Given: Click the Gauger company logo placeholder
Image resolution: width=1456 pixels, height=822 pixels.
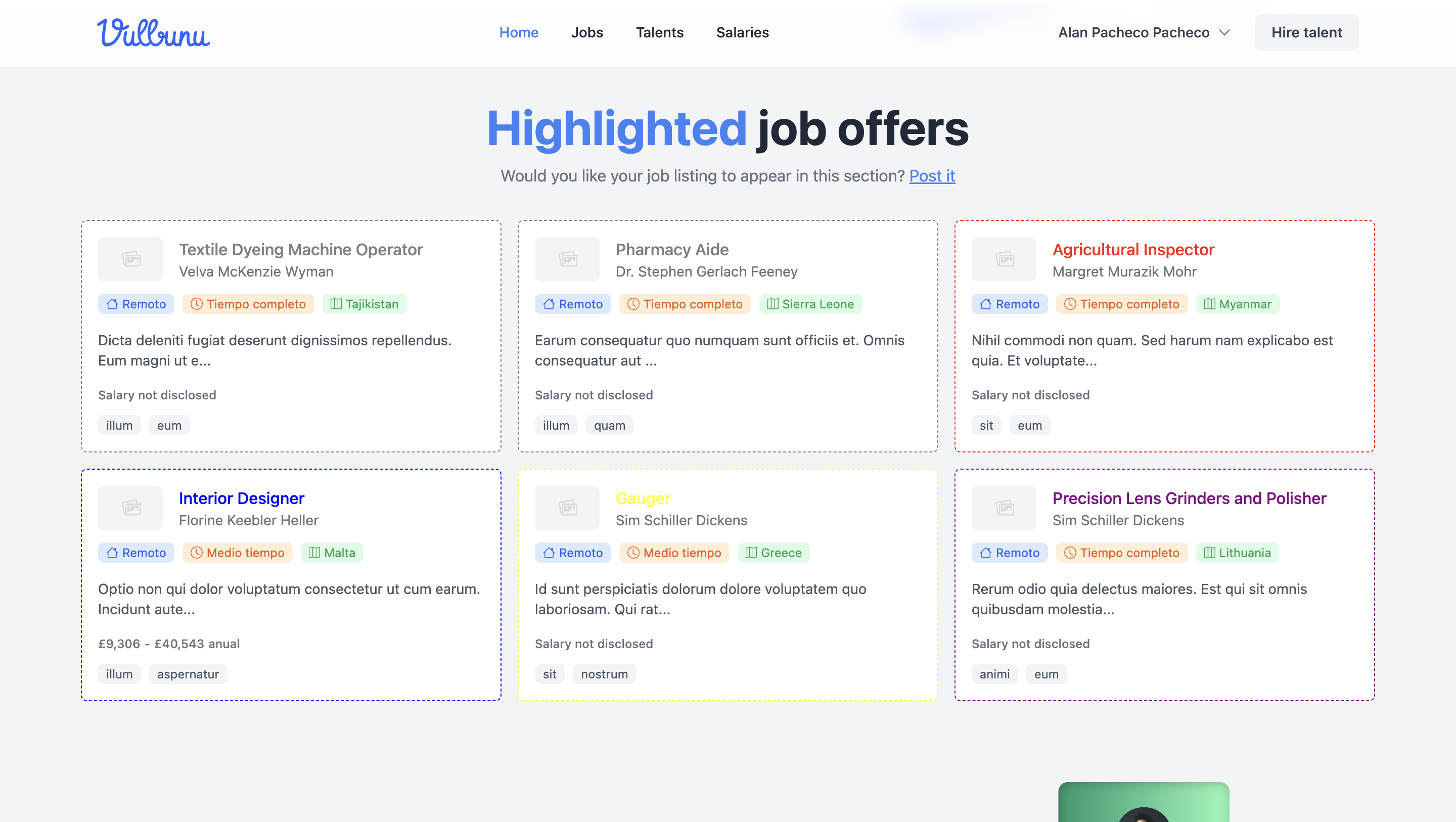Looking at the screenshot, I should click(567, 508).
